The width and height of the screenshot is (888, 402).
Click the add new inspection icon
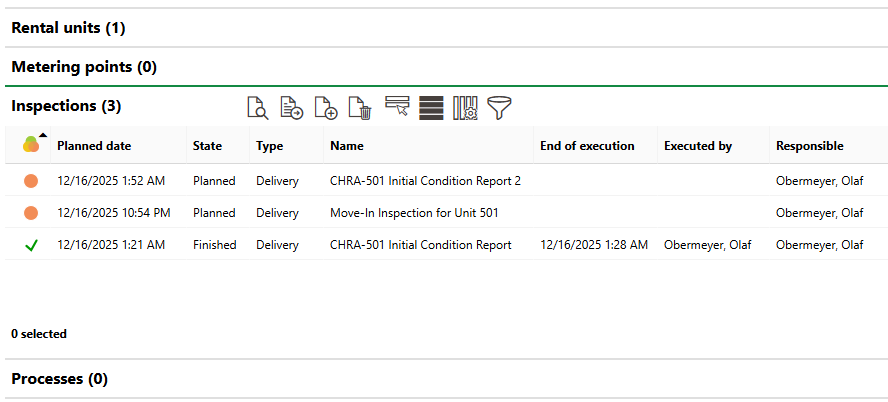pyautogui.click(x=326, y=108)
